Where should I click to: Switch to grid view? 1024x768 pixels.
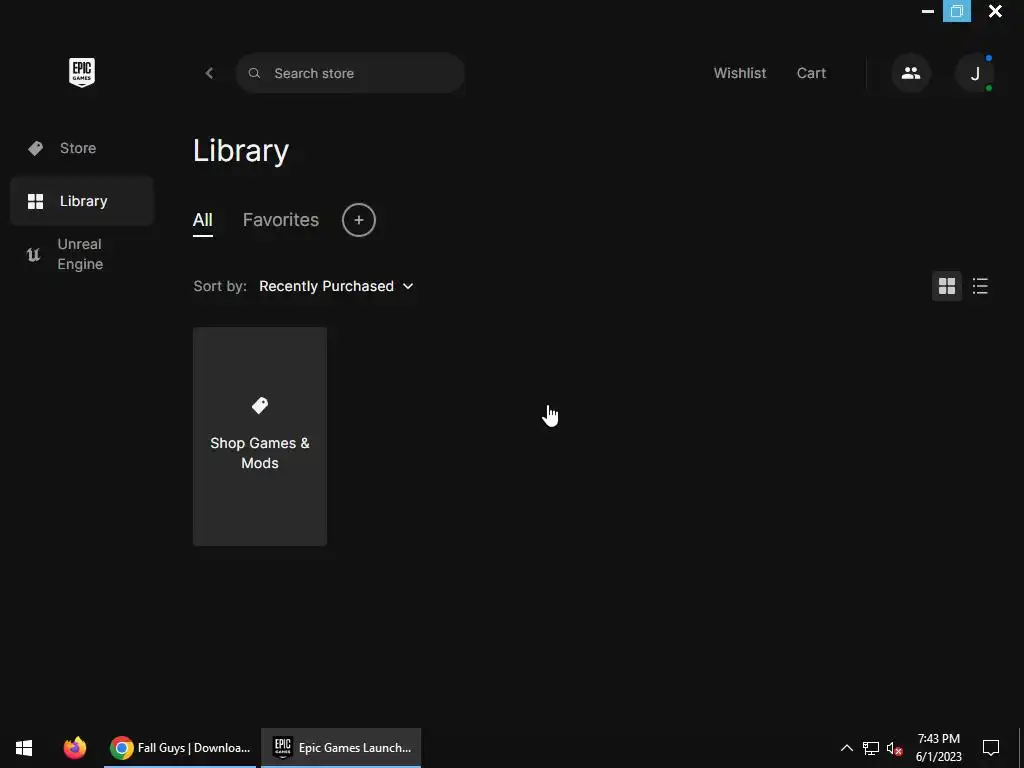point(946,286)
